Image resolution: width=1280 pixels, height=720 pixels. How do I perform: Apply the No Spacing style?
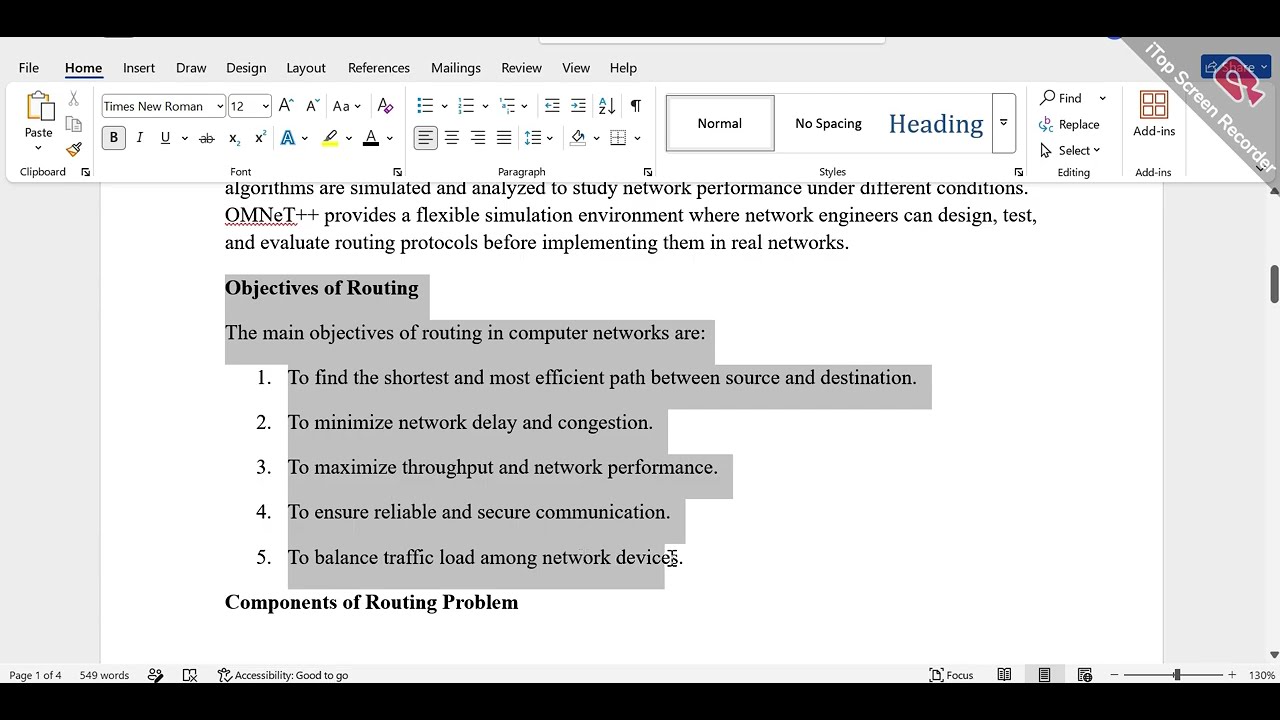828,123
